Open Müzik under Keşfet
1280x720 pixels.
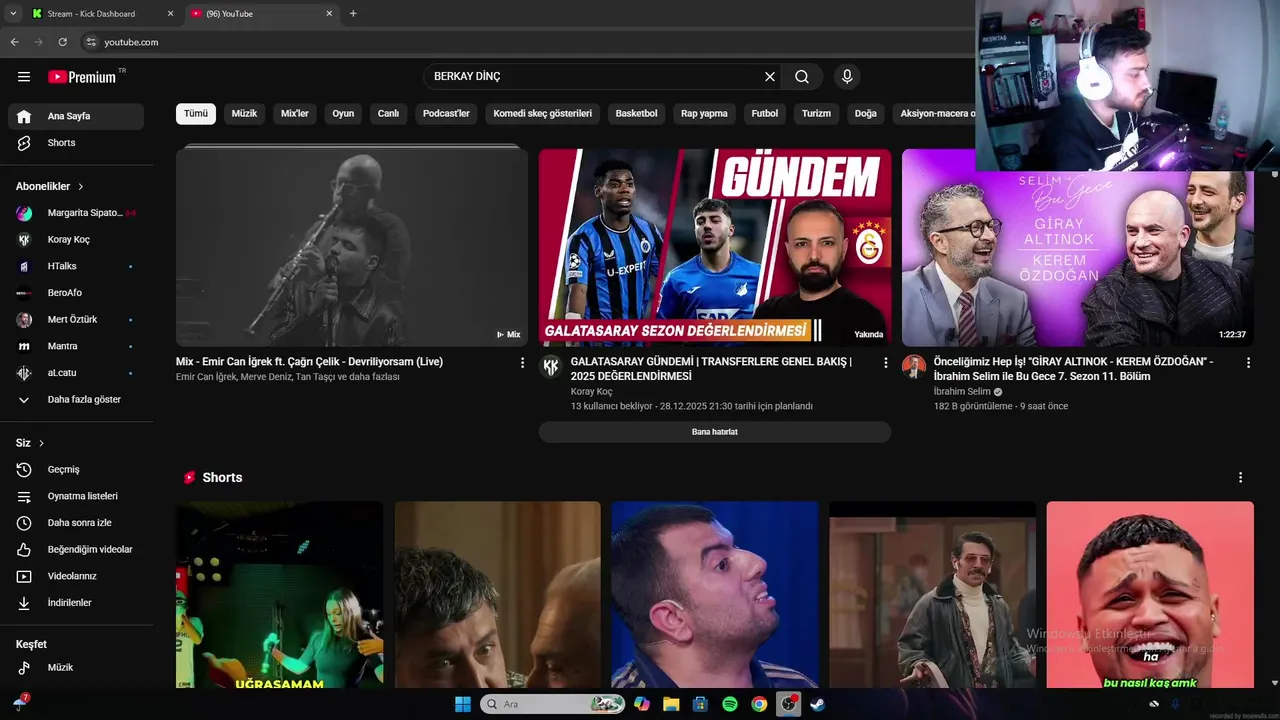pos(76,667)
